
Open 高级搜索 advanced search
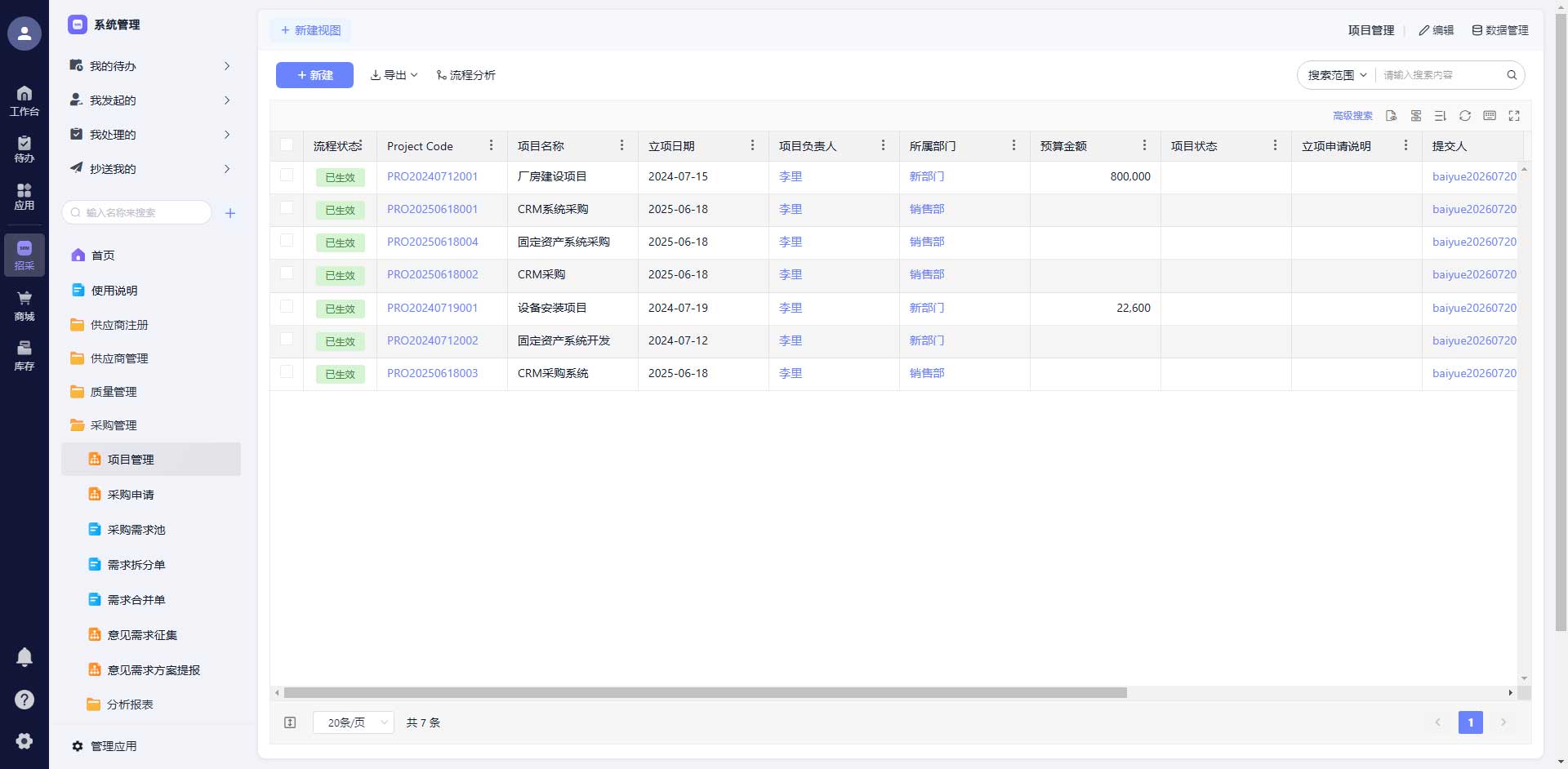coord(1352,116)
